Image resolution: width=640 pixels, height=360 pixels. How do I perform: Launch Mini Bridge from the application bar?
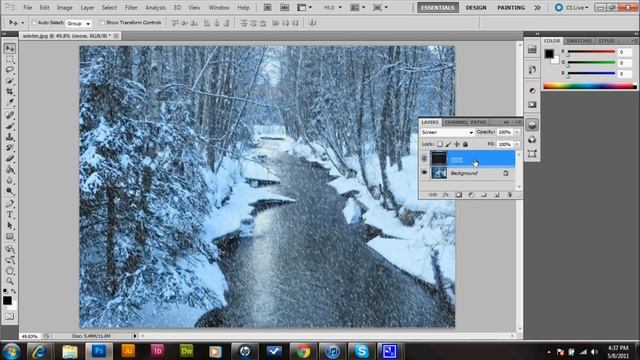(x=284, y=7)
